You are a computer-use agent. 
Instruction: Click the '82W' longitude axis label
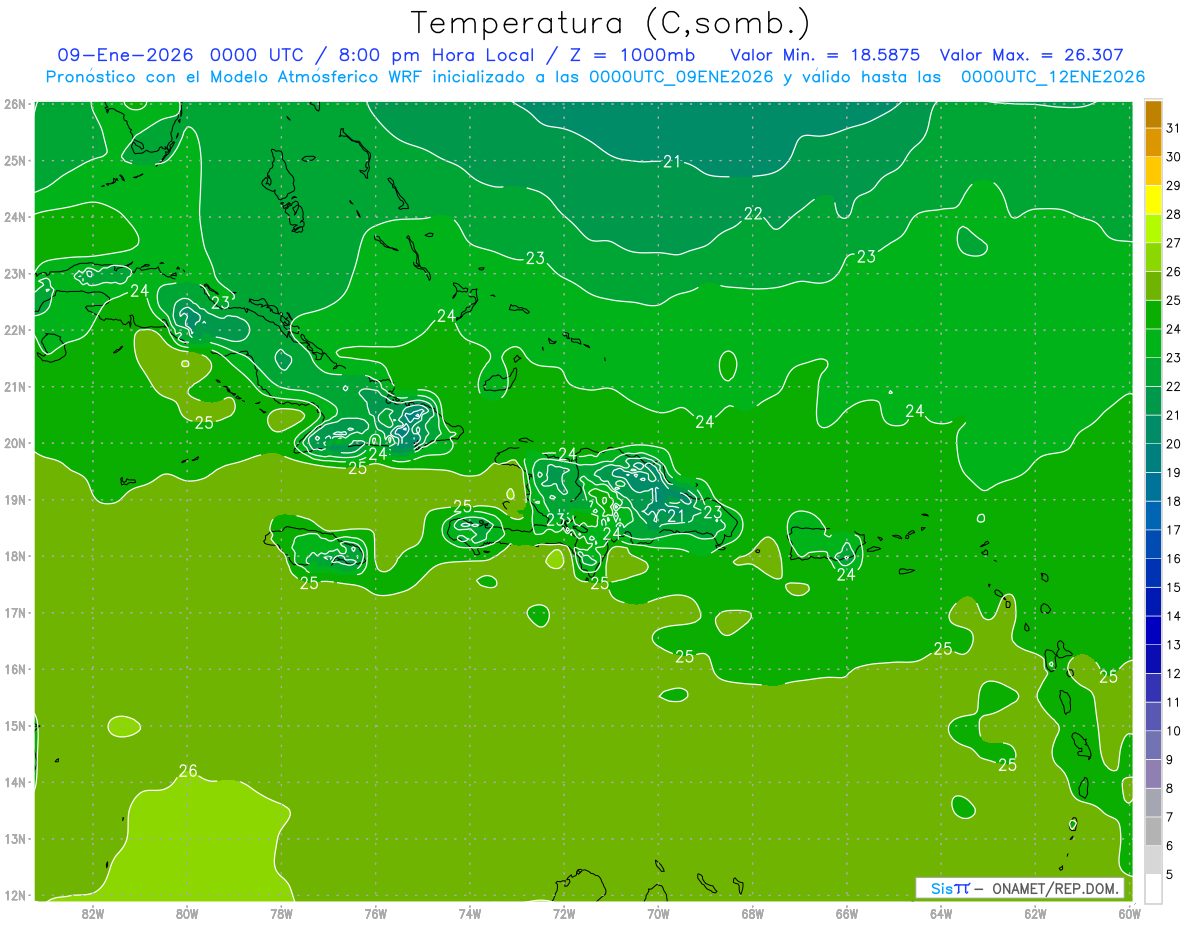(93, 913)
